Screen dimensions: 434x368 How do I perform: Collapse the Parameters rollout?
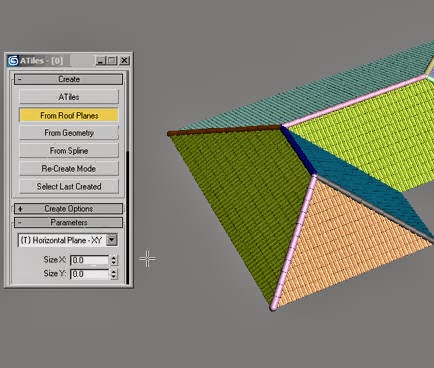(68, 222)
